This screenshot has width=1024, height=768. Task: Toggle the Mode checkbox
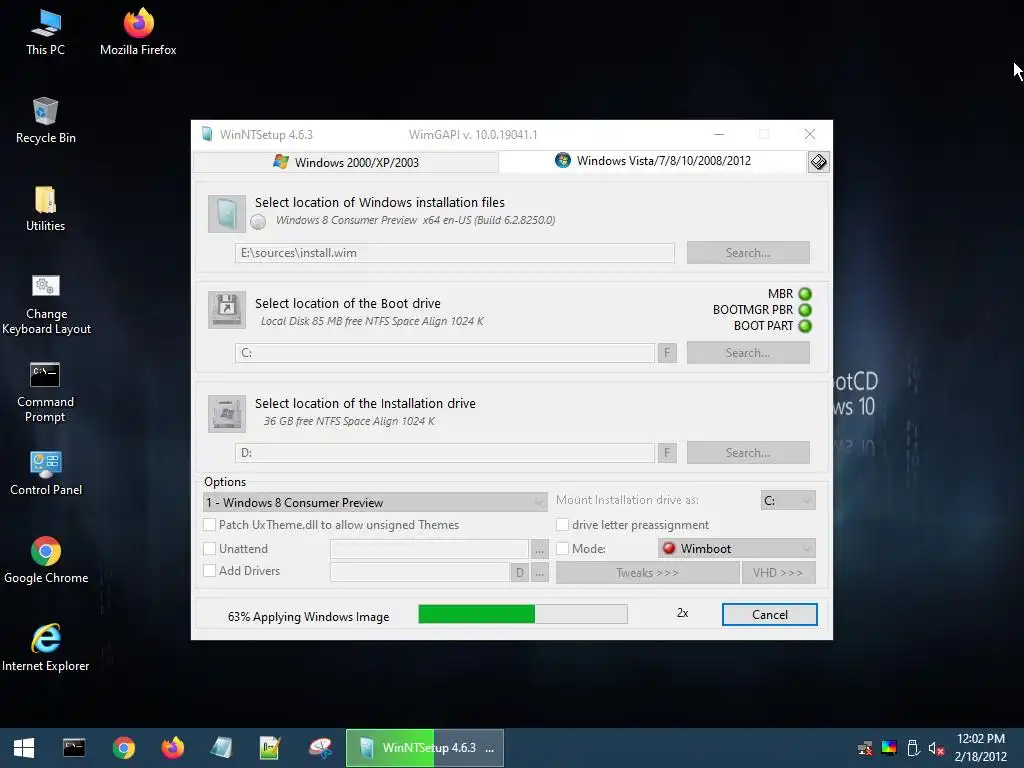tap(562, 549)
